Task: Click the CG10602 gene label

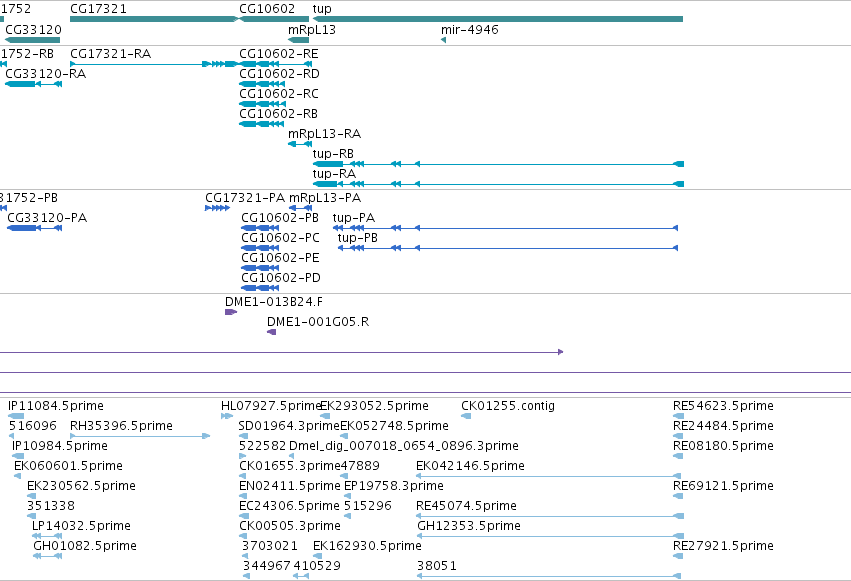Action: point(267,9)
